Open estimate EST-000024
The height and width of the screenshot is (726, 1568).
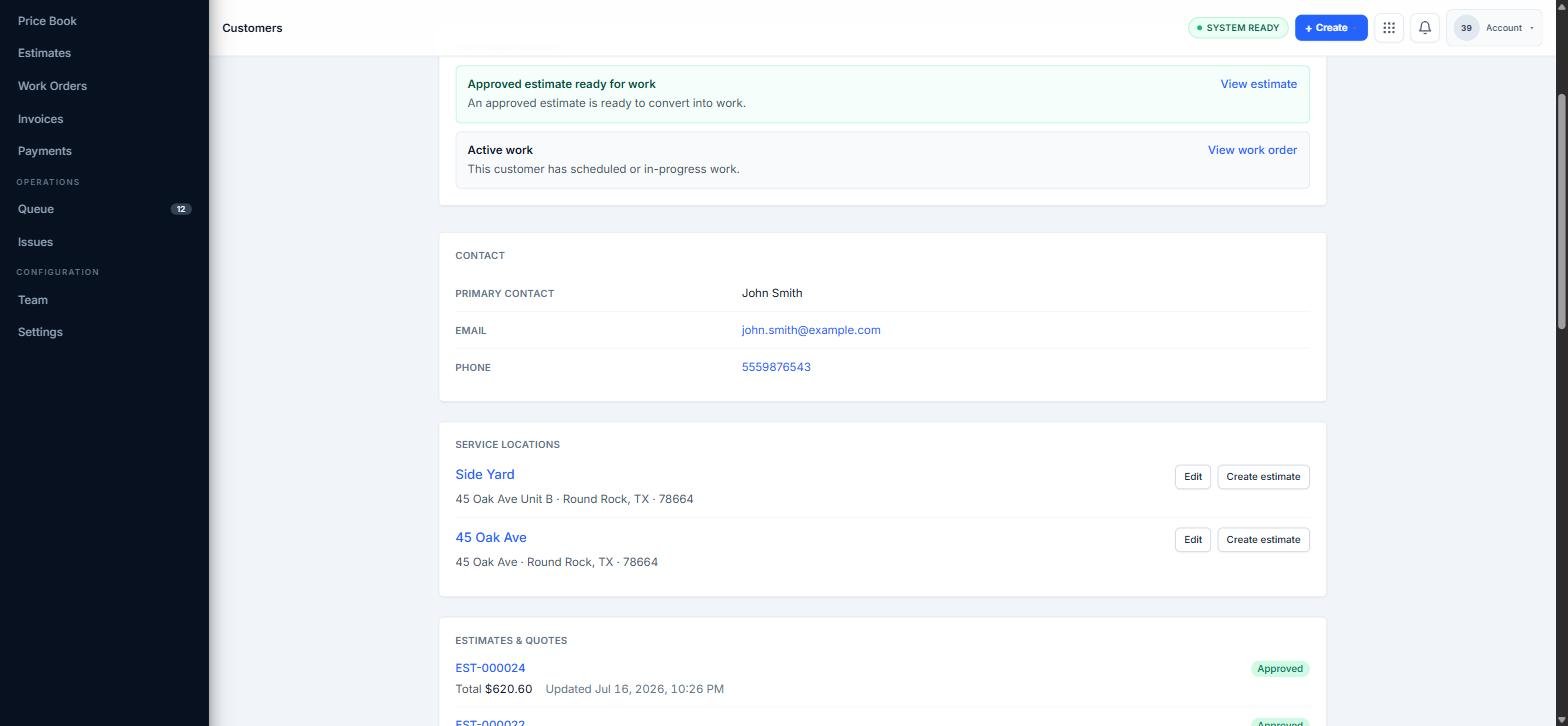coord(490,668)
